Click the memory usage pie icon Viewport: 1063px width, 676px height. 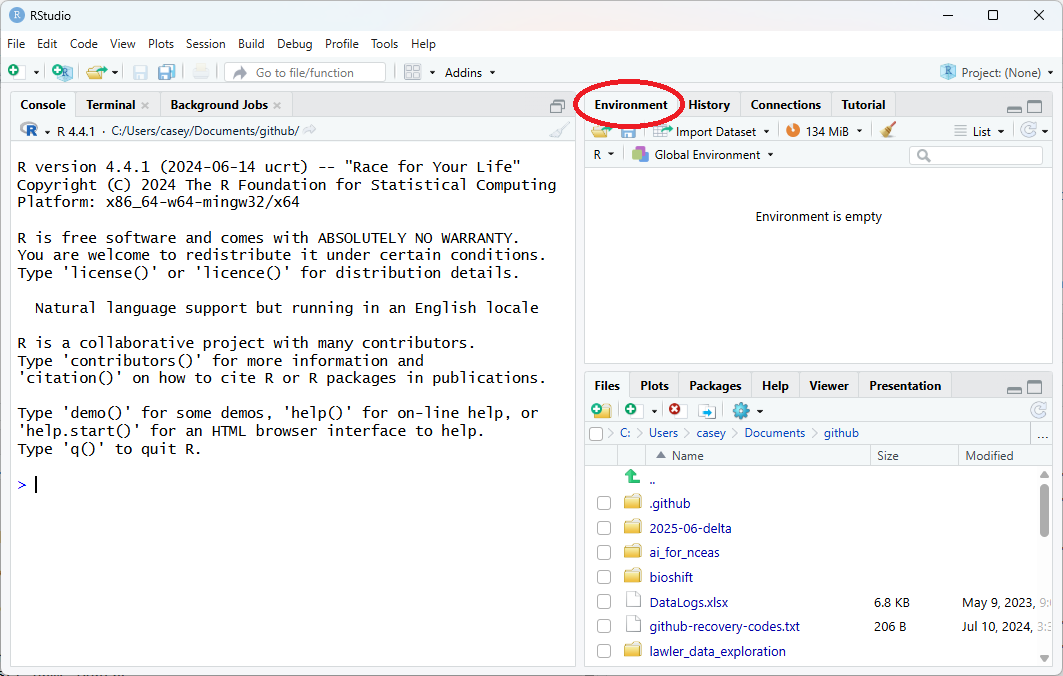pos(793,131)
